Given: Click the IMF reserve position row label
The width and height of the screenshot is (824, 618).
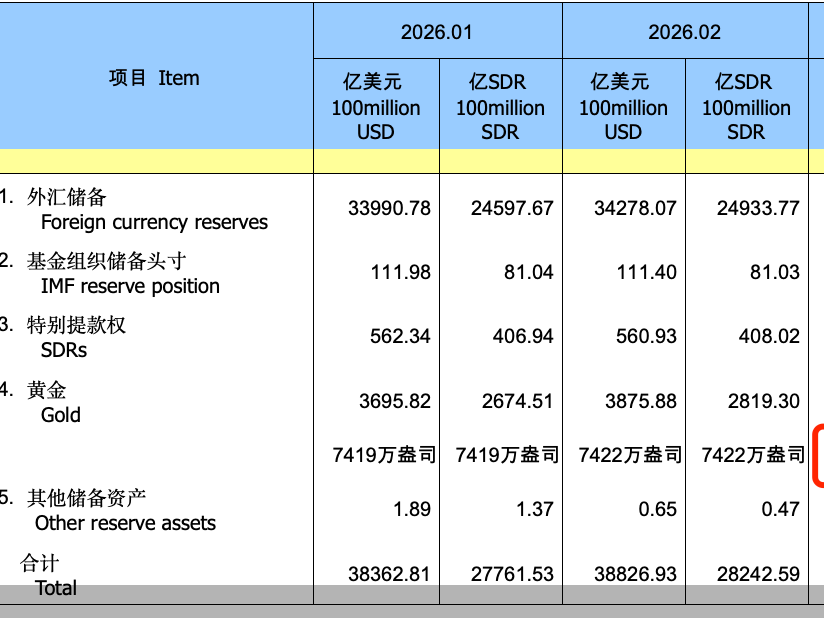Looking at the screenshot, I should pyautogui.click(x=130, y=286).
